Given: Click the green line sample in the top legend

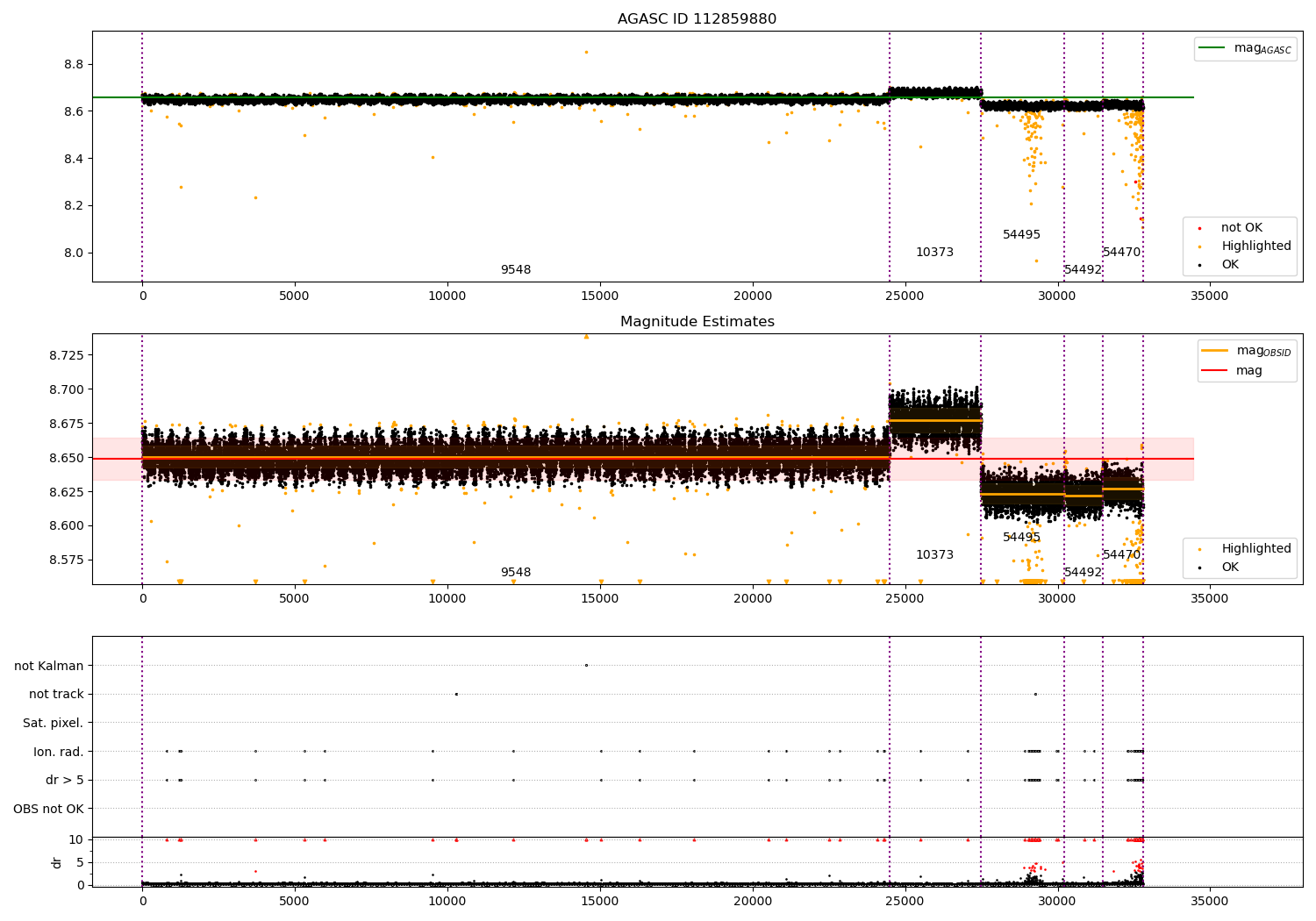Looking at the screenshot, I should [x=1213, y=48].
